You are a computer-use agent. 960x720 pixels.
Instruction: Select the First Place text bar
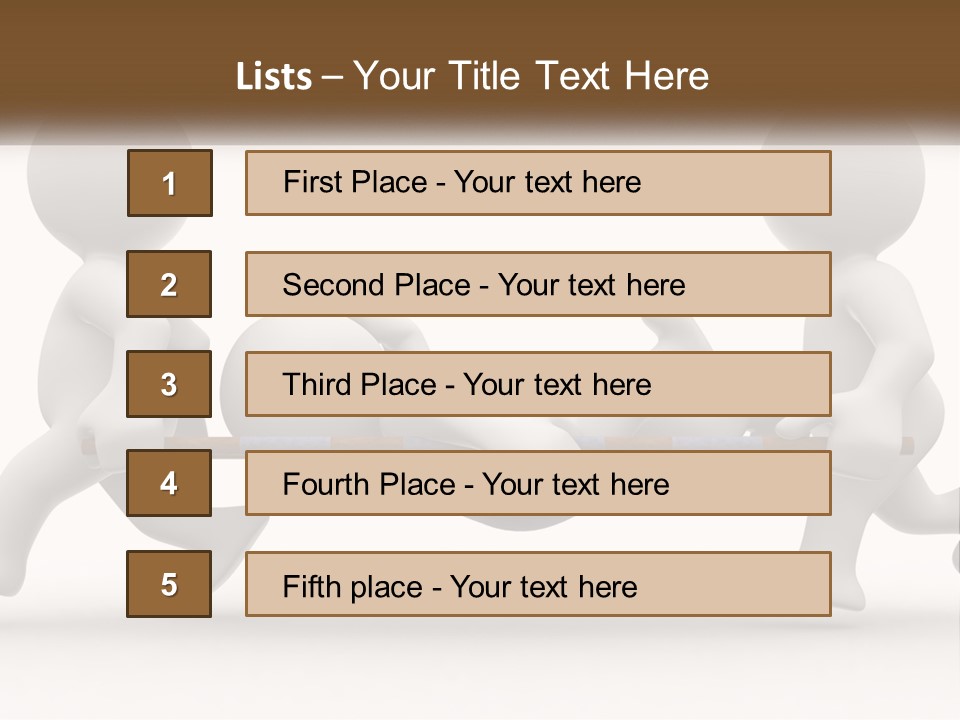pos(538,183)
